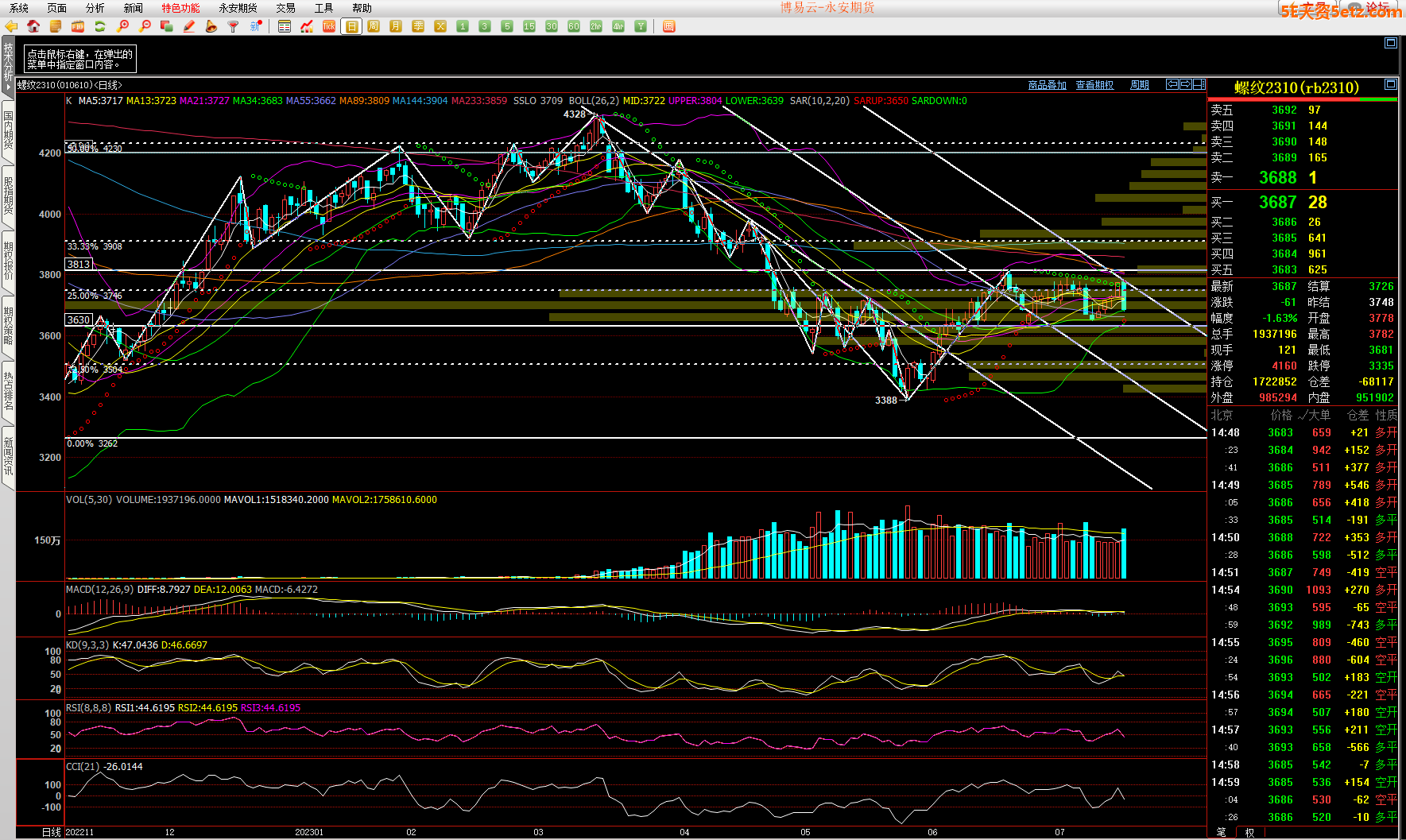This screenshot has width=1406, height=840.
Task: Click the zoom in magnifier icon
Action: point(122,26)
